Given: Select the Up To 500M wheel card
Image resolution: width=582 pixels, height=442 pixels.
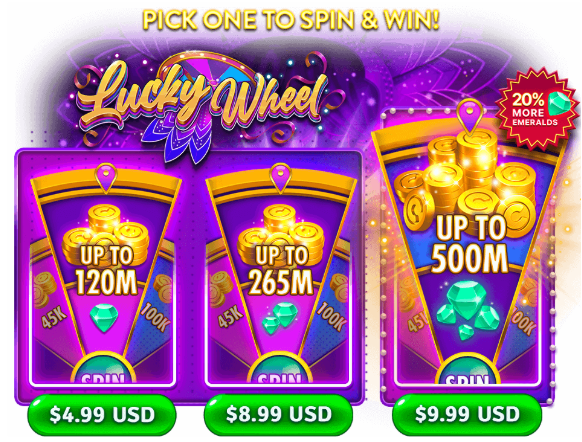Looking at the screenshot, I should 468,252.
